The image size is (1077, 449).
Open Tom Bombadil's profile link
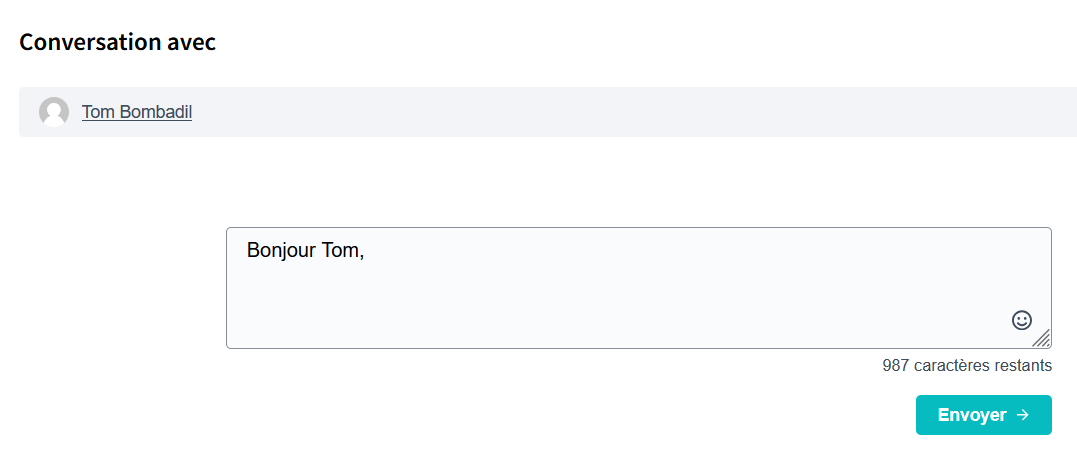137,112
